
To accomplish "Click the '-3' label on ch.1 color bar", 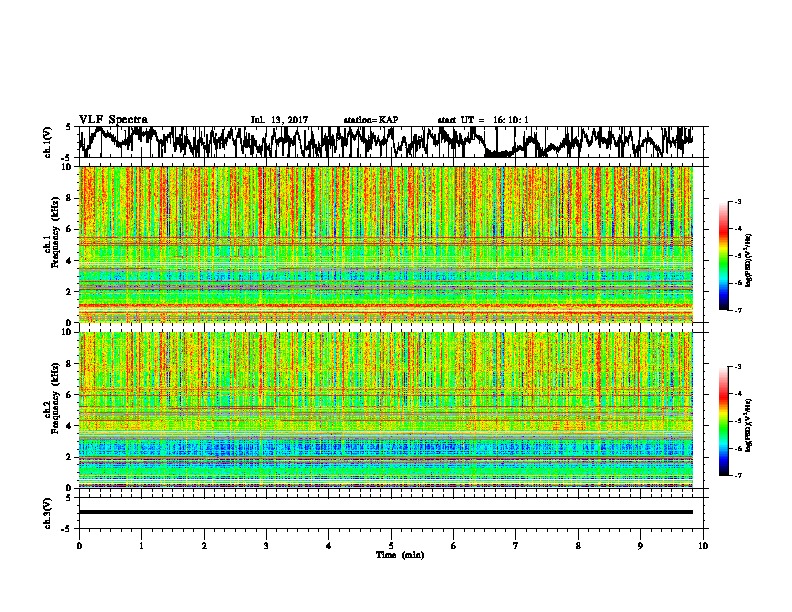I will tap(738, 201).
